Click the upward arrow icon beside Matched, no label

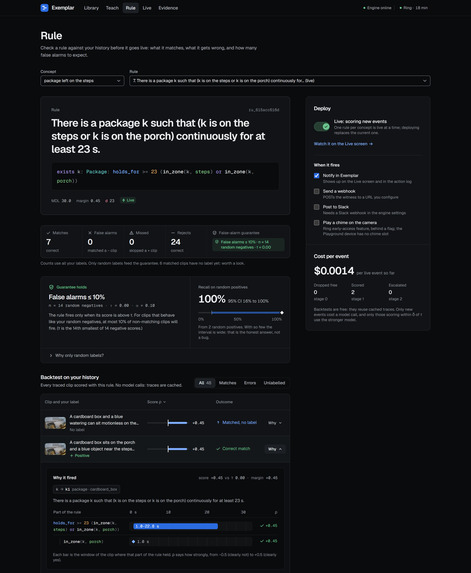click(218, 422)
